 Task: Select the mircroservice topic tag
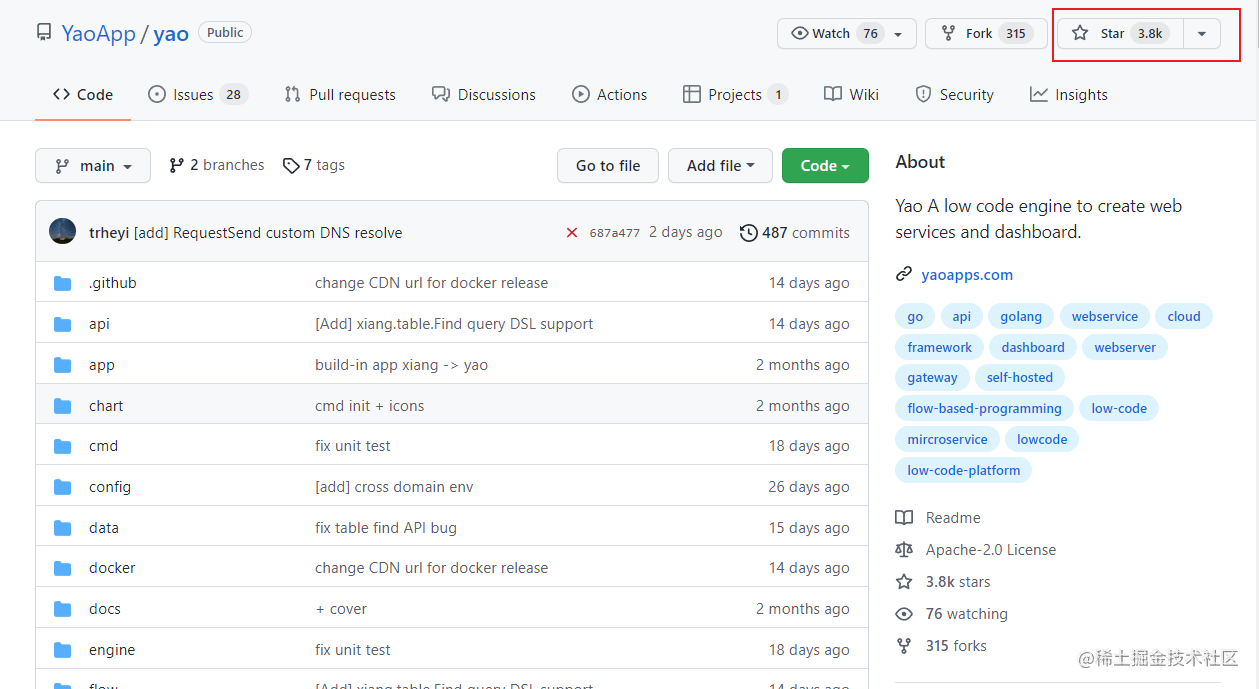[947, 439]
